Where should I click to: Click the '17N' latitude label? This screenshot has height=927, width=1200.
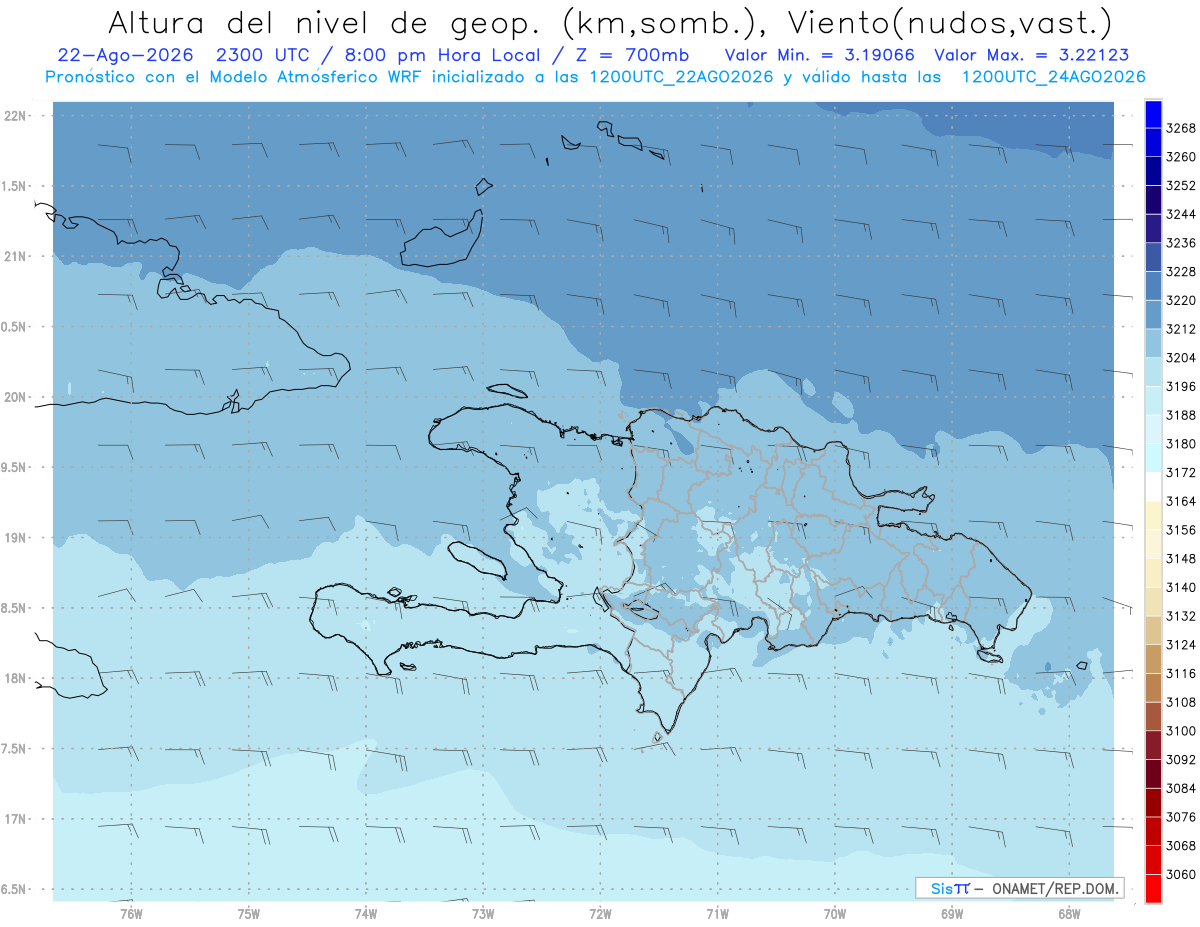(15, 819)
